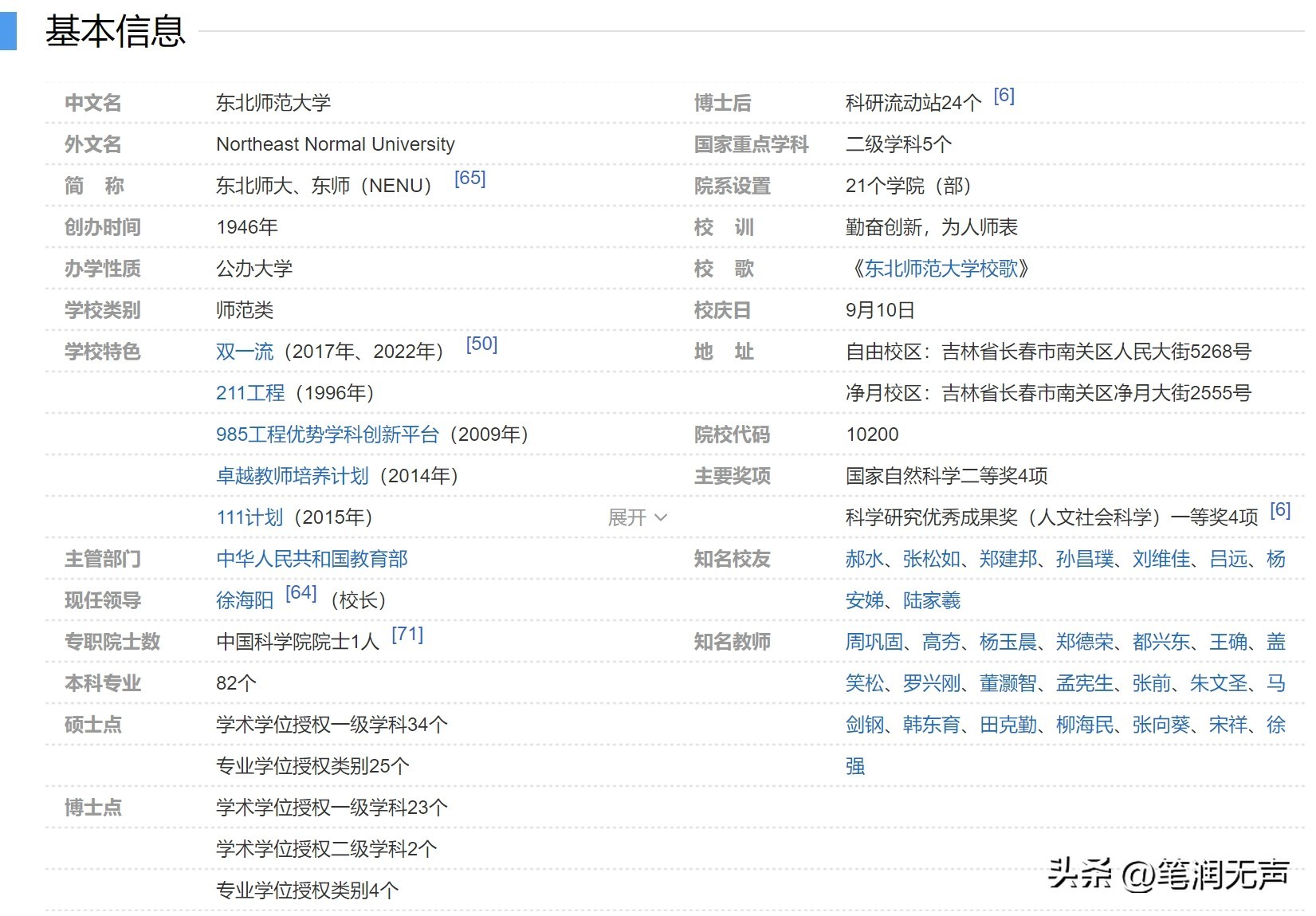
Task: Open the 111计划 link
Action: [x=249, y=517]
